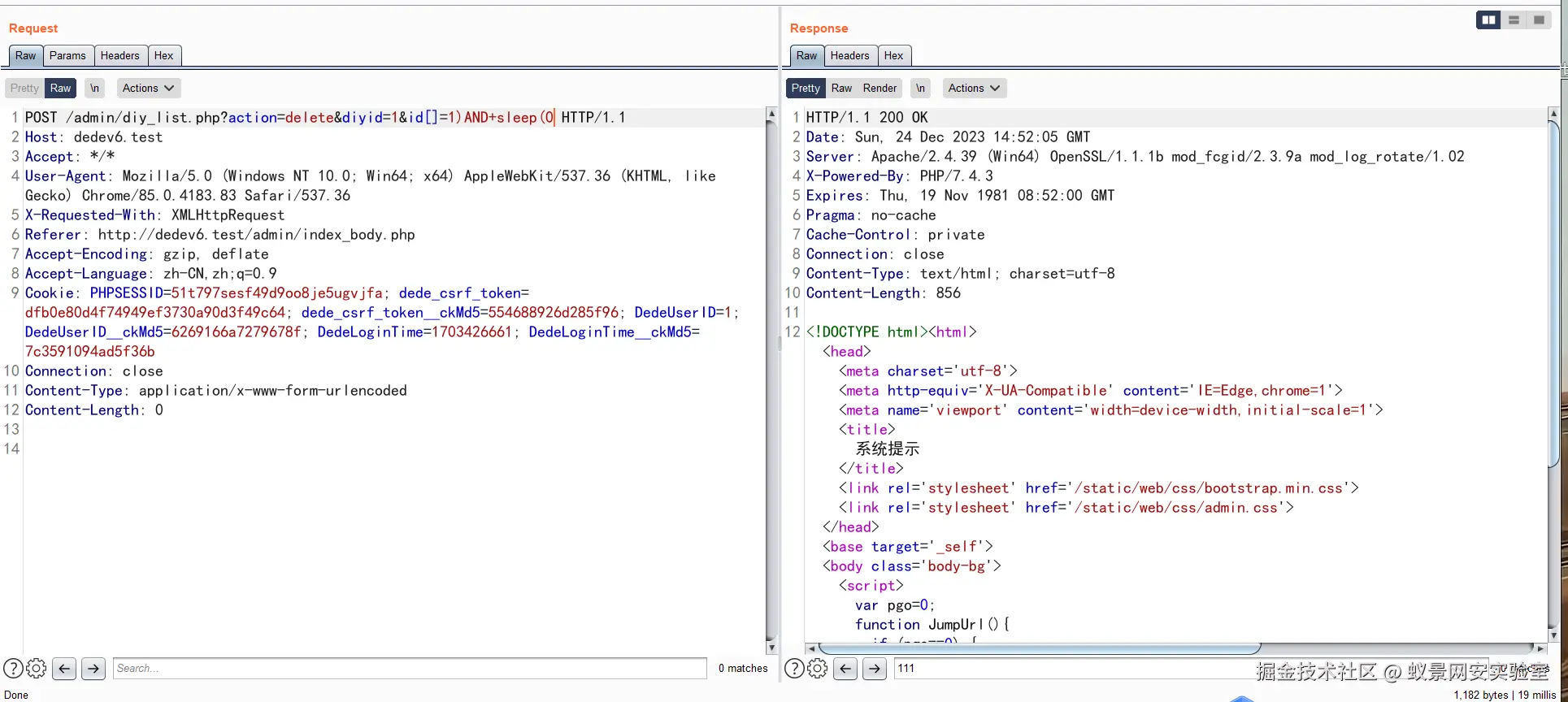The image size is (1568, 702).
Task: Click the POST request line
Action: pos(325,118)
